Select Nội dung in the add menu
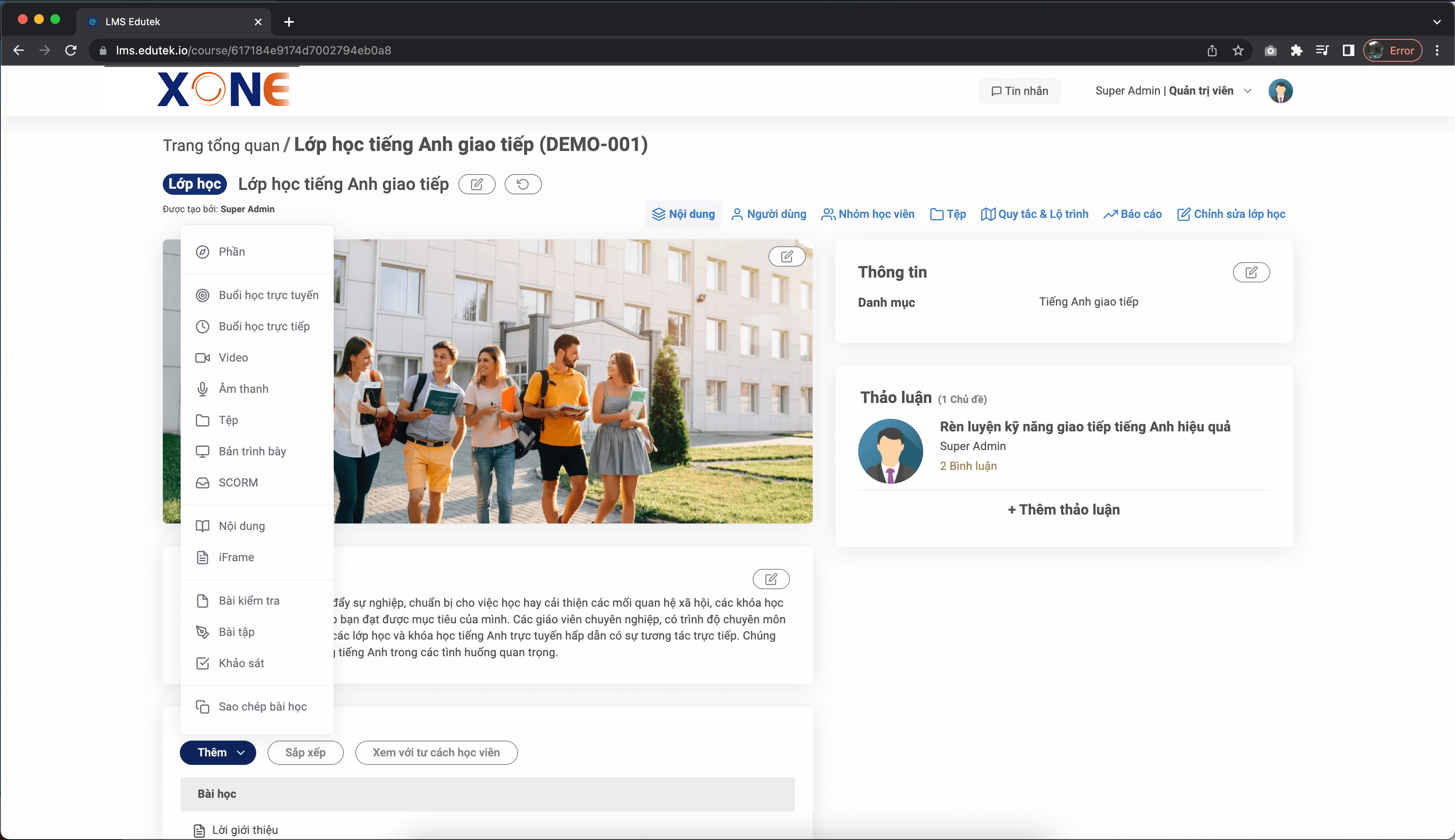This screenshot has width=1455, height=840. click(x=257, y=526)
